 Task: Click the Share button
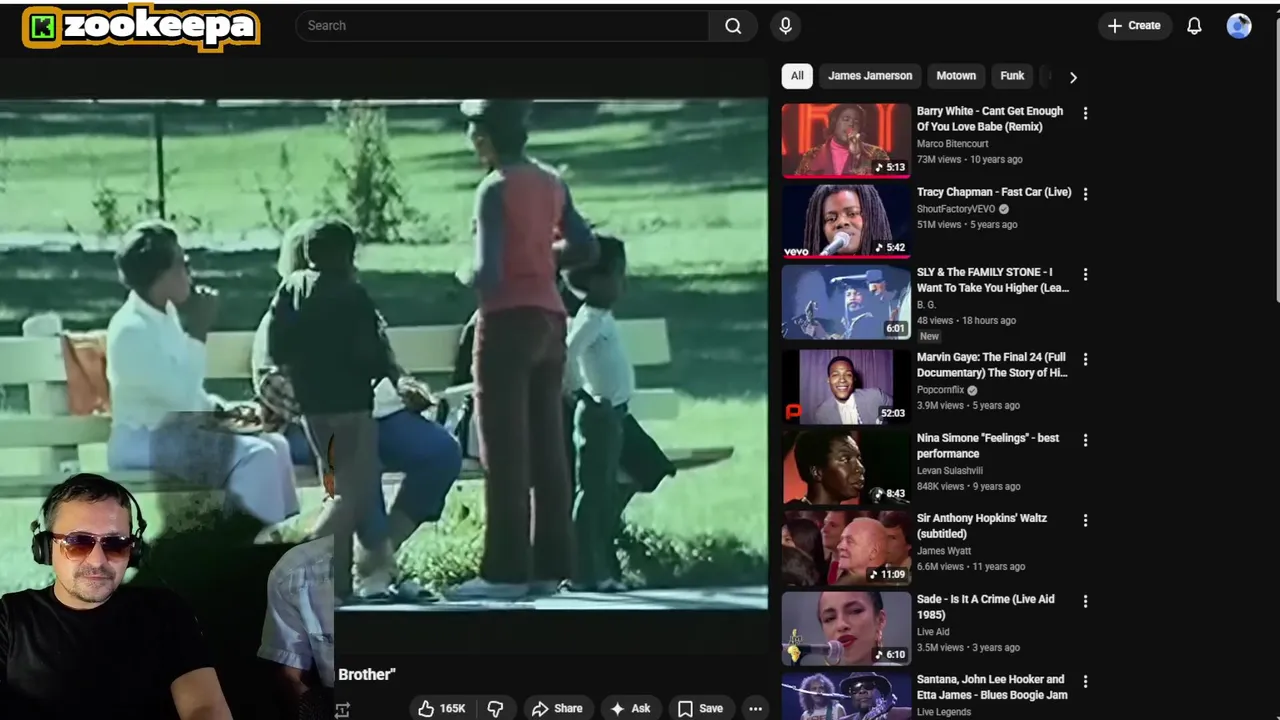tap(557, 708)
